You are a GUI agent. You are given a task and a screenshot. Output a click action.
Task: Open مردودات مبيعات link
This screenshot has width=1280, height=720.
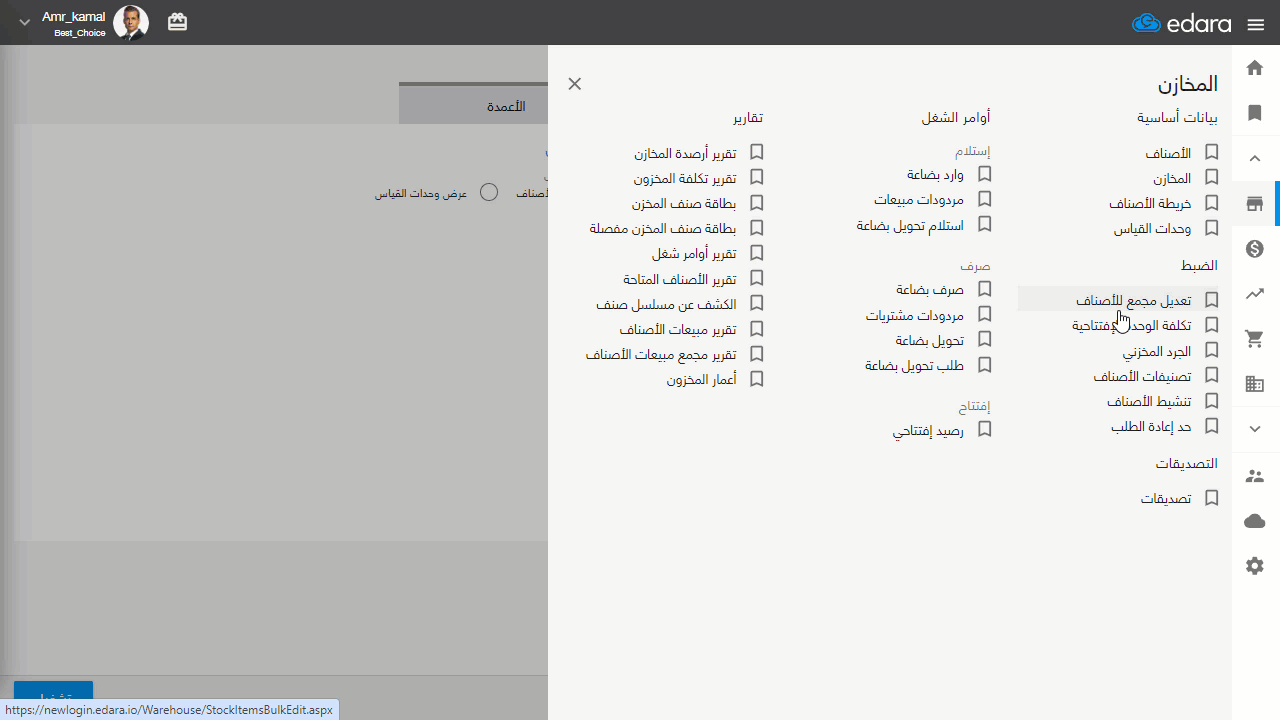pos(919,200)
